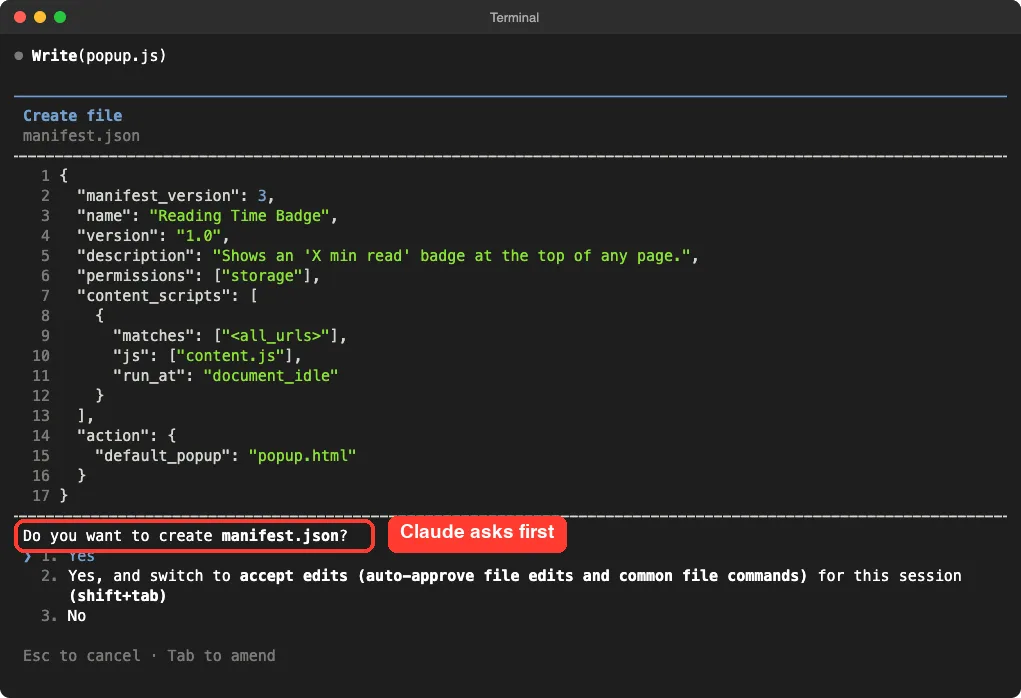The width and height of the screenshot is (1021, 698).
Task: Click the "content.js" value on line 10
Action: [231, 356]
